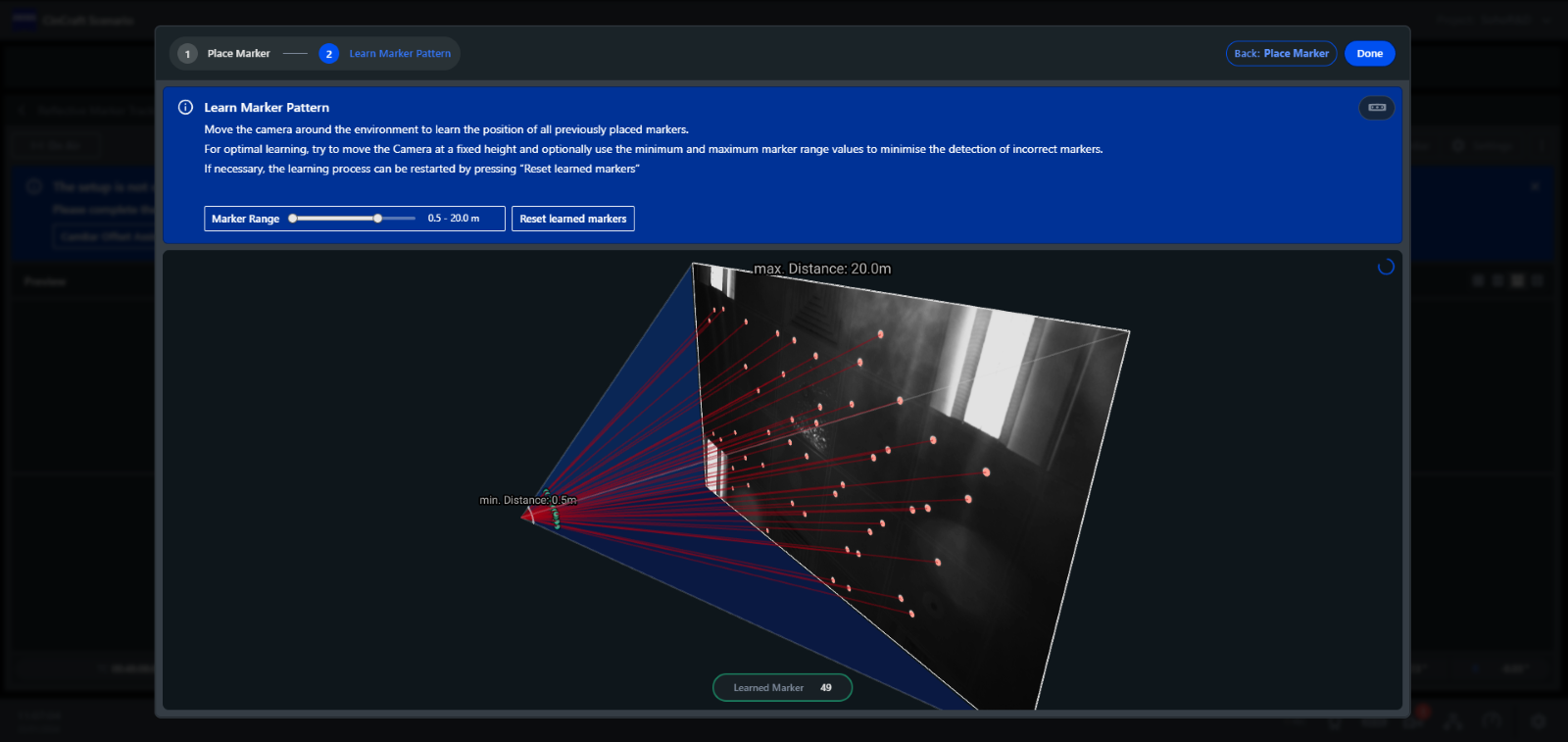Click the max. Distance 20.0m label
1568x742 pixels.
tap(822, 269)
